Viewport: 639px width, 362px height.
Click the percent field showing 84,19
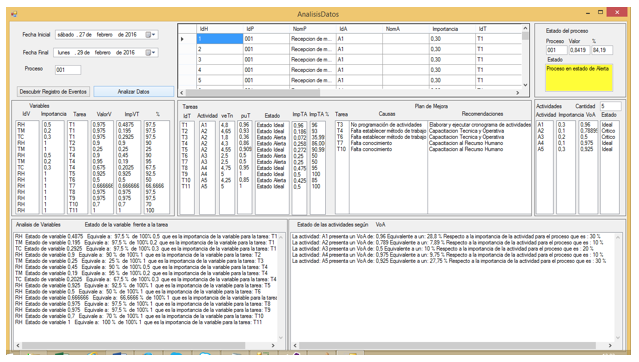tap(602, 50)
